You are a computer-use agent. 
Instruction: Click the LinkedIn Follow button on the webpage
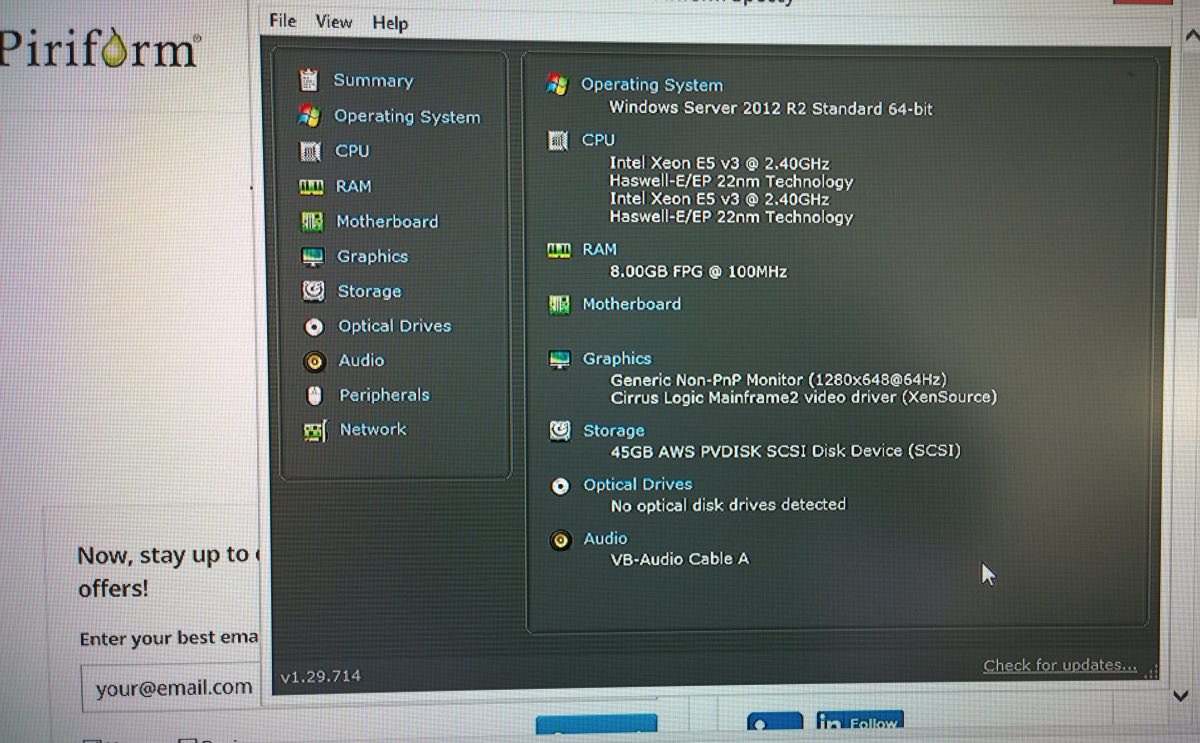point(859,723)
